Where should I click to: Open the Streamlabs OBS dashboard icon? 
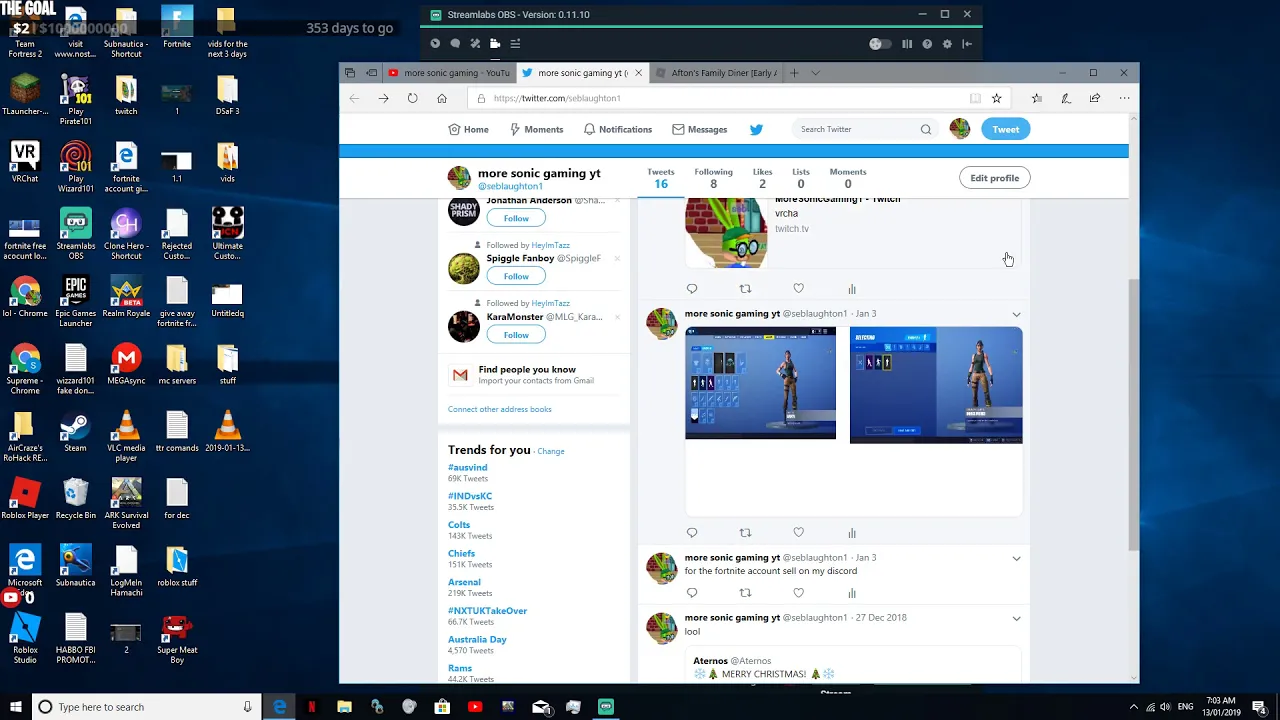[x=435, y=43]
